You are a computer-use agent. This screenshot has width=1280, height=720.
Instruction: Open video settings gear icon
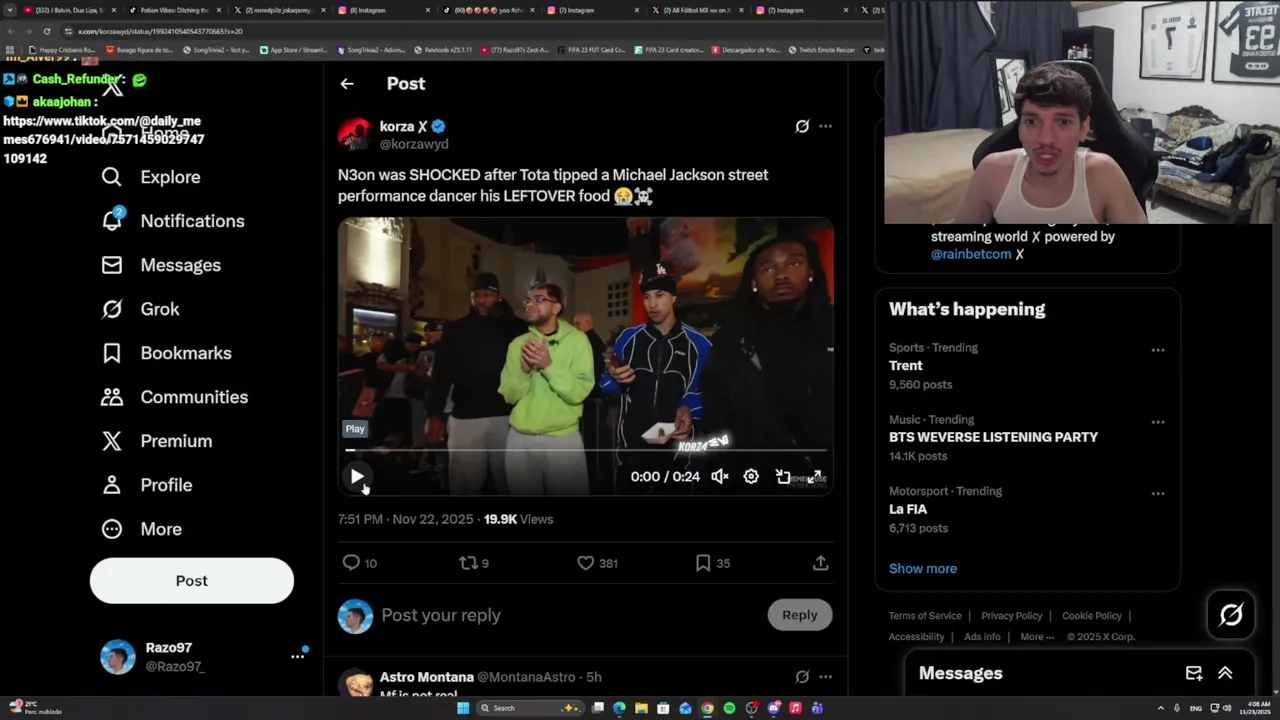tap(751, 477)
